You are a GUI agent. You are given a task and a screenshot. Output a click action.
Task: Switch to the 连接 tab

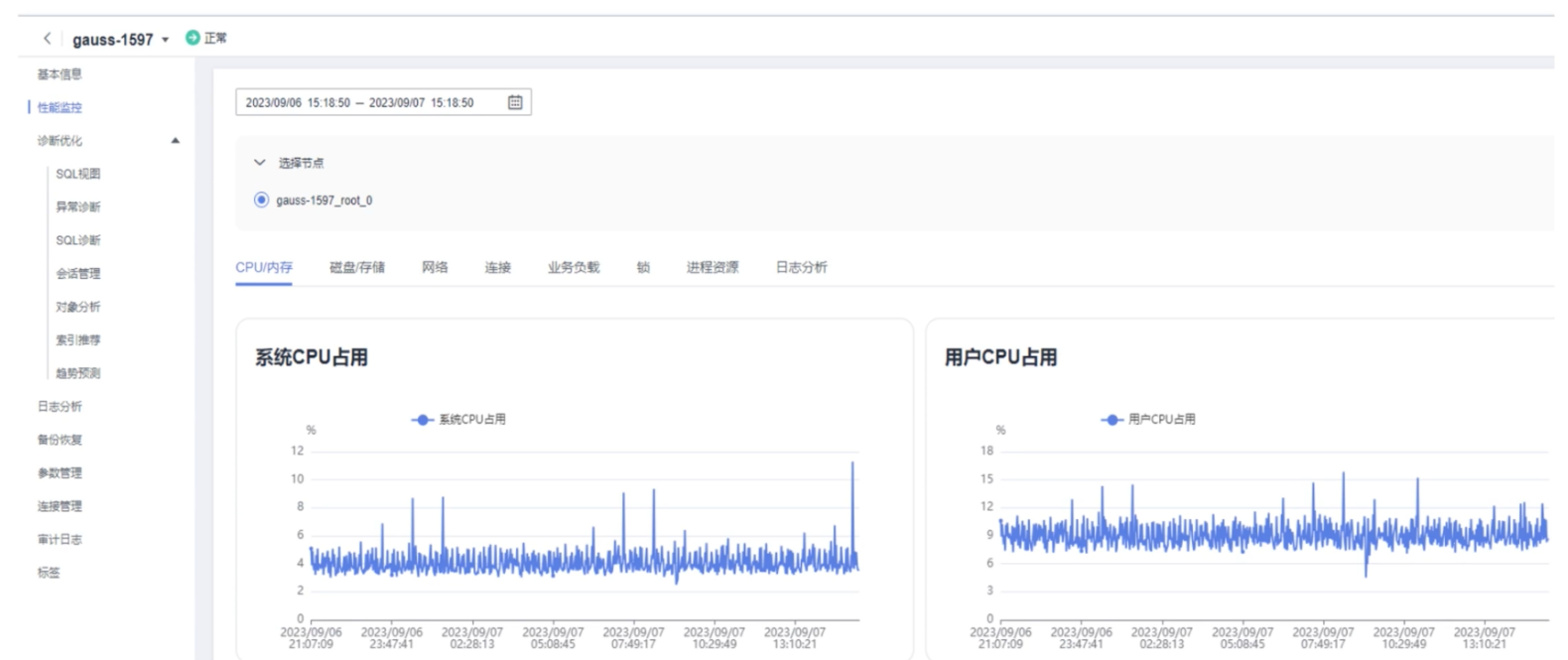[498, 267]
